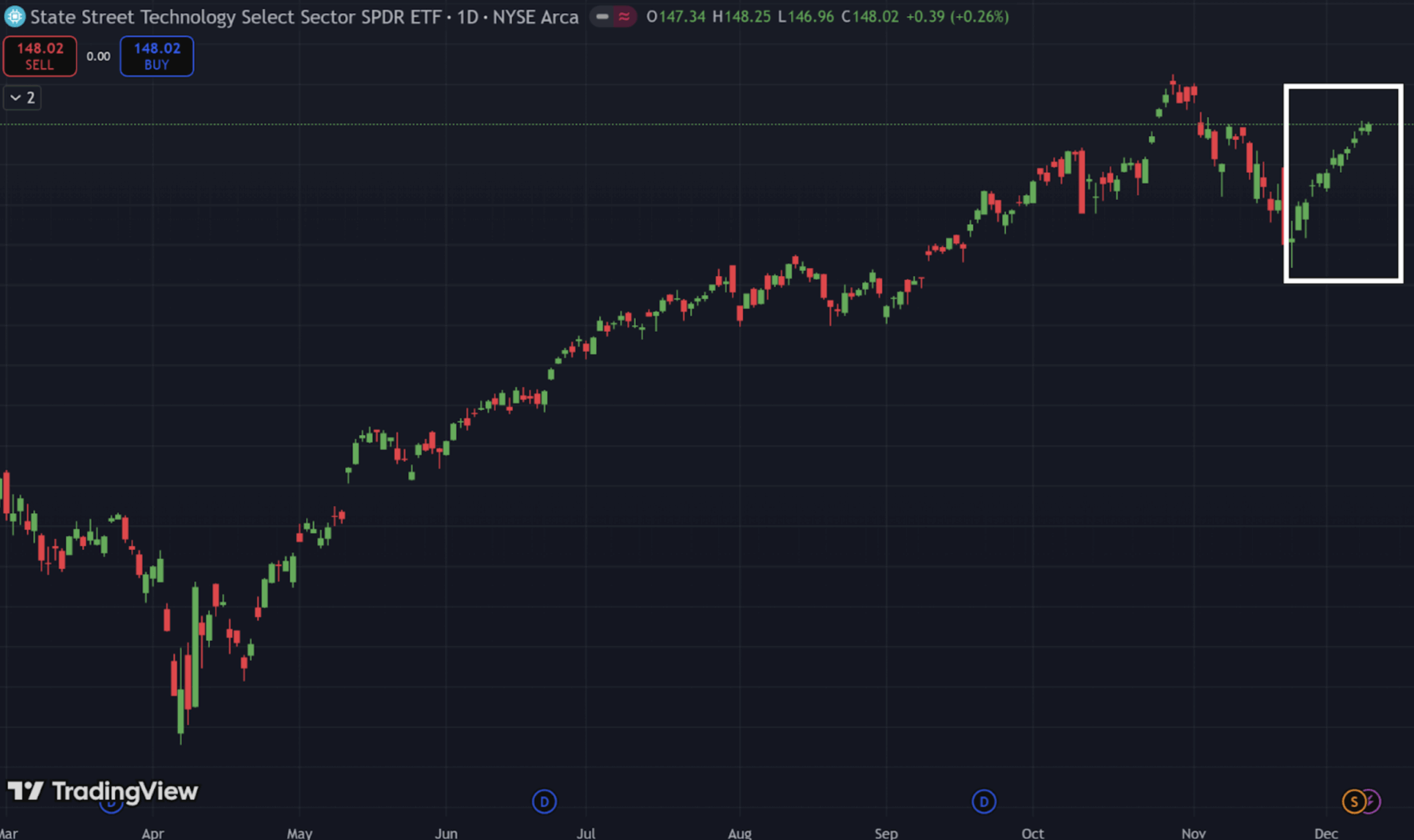Click the dividend marker below September
This screenshot has width=1414, height=840.
click(985, 802)
